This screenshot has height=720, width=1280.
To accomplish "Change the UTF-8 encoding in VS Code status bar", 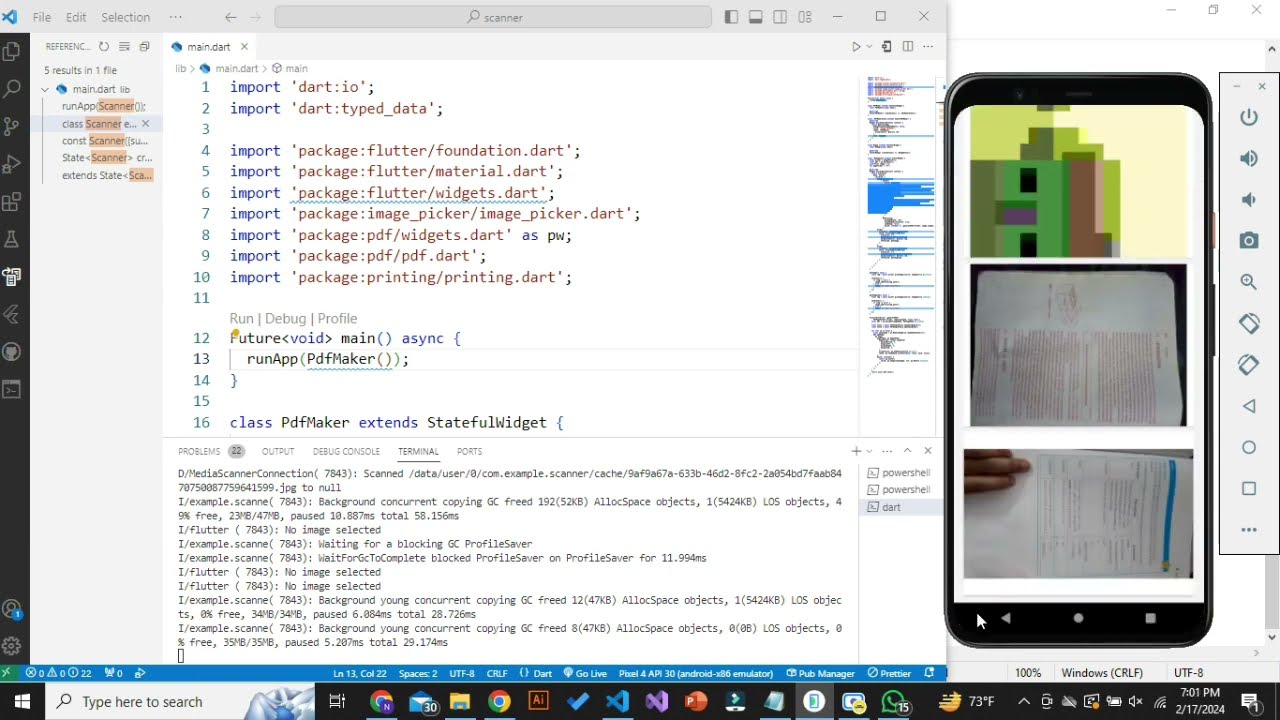I will (x=462, y=673).
